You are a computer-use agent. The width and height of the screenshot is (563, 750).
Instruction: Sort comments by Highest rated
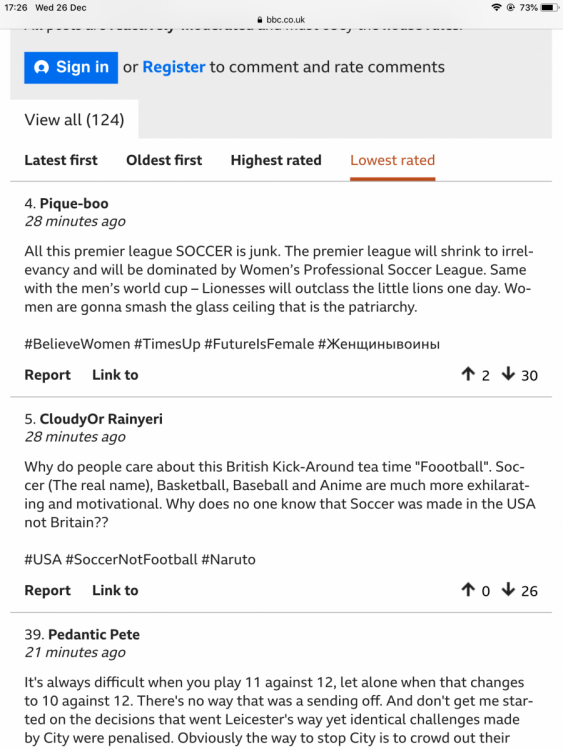276,160
